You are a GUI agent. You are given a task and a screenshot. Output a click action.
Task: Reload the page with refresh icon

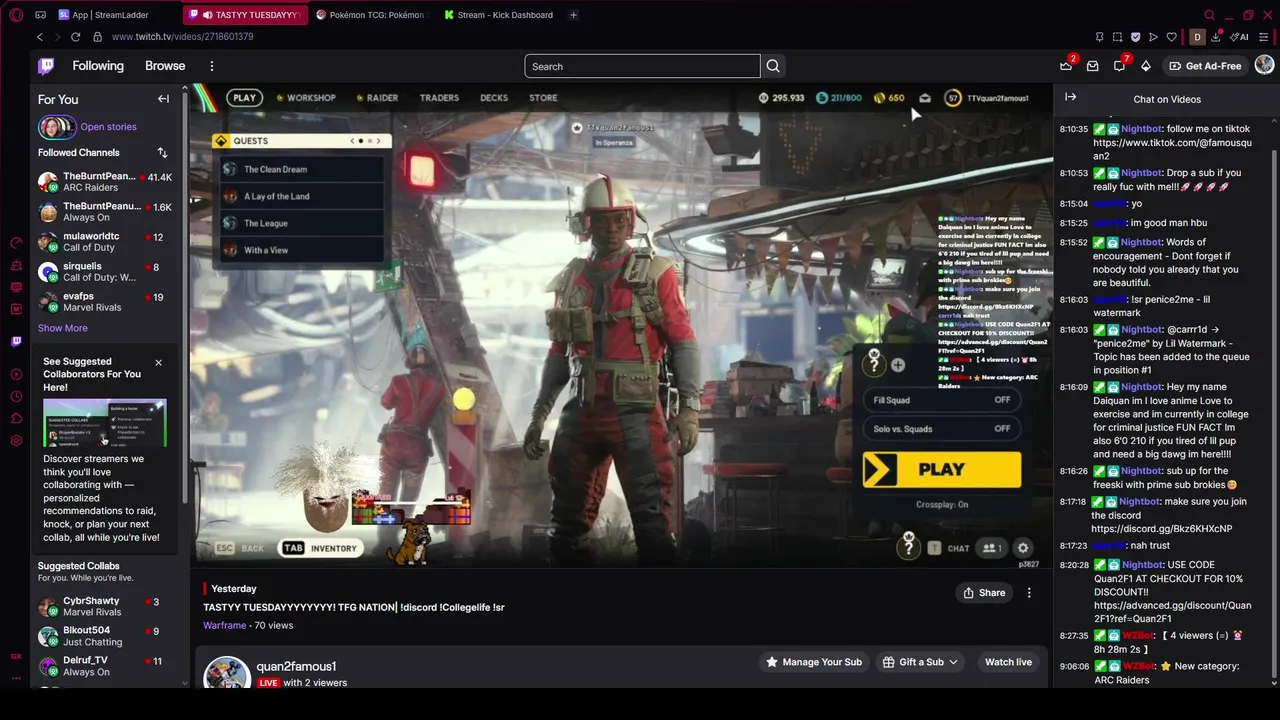coord(75,37)
